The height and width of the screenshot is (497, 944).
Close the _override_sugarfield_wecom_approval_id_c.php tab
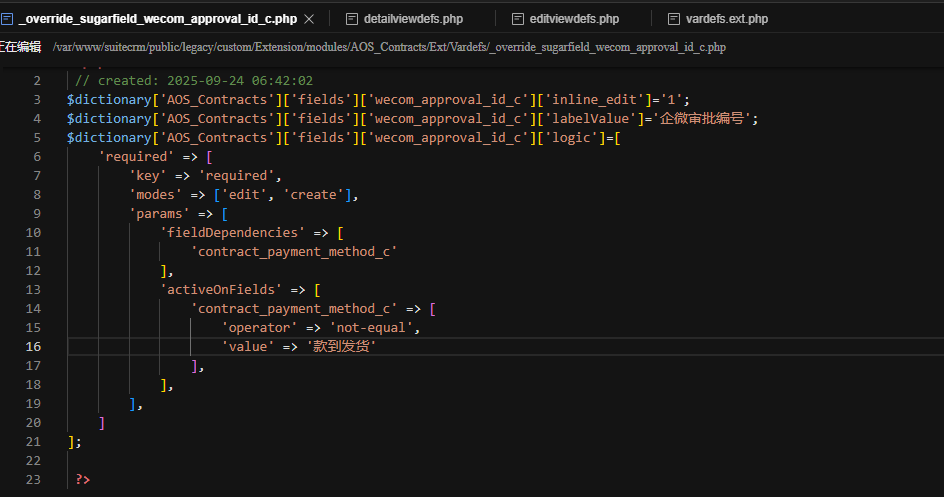click(308, 19)
